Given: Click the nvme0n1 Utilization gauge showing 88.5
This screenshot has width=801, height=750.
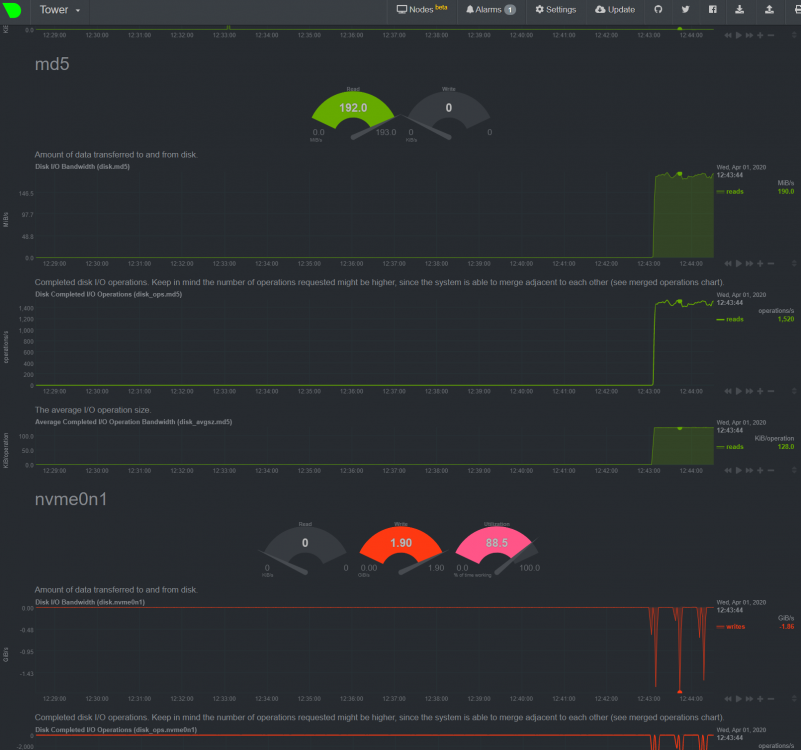Looking at the screenshot, I should [x=497, y=549].
